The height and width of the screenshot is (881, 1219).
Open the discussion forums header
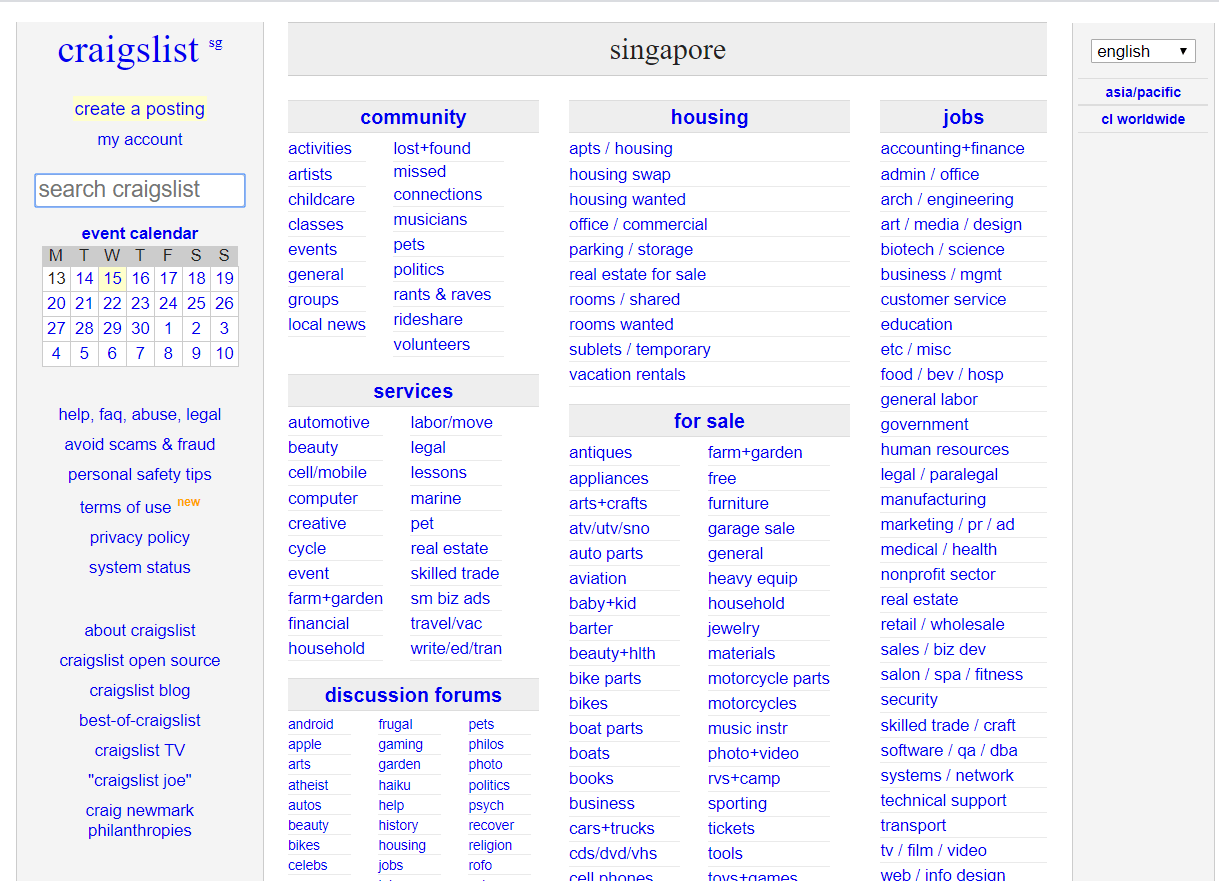click(x=413, y=695)
